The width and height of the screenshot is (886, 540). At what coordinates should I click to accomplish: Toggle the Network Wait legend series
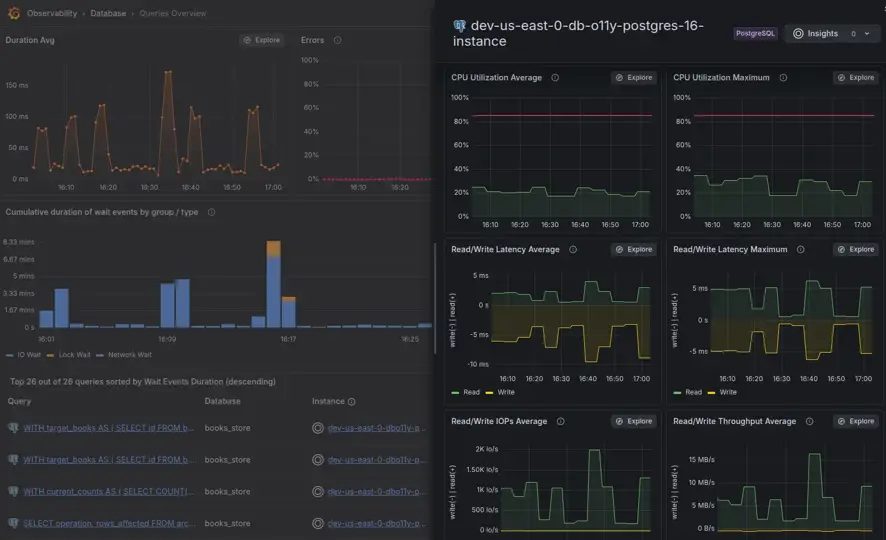[124, 355]
